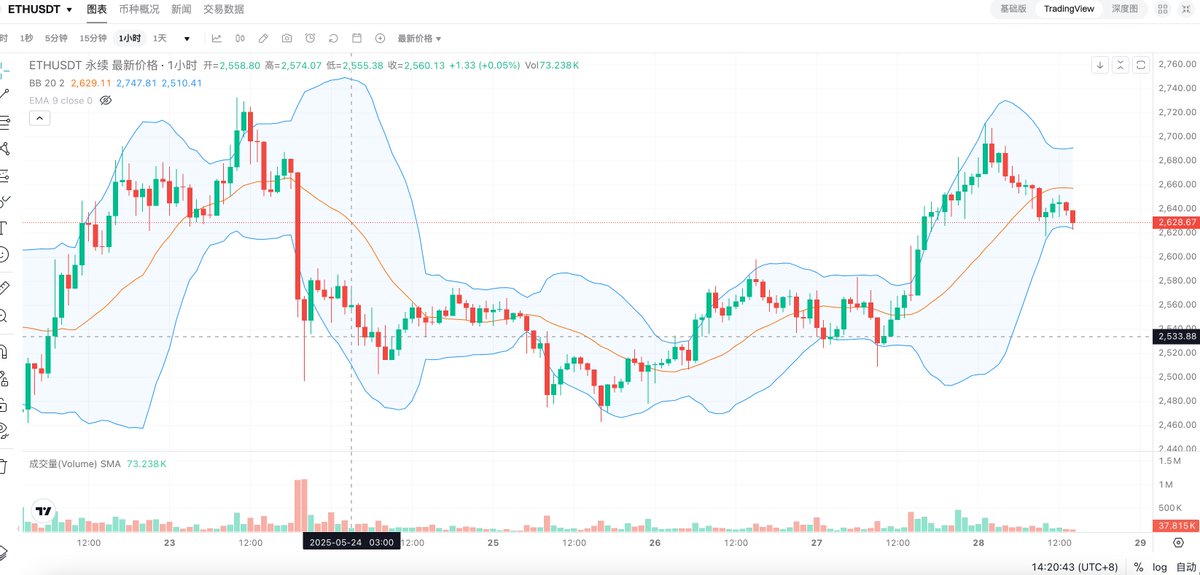Open the 最新价格 price type dropdown
The image size is (1200, 575).
click(419, 38)
